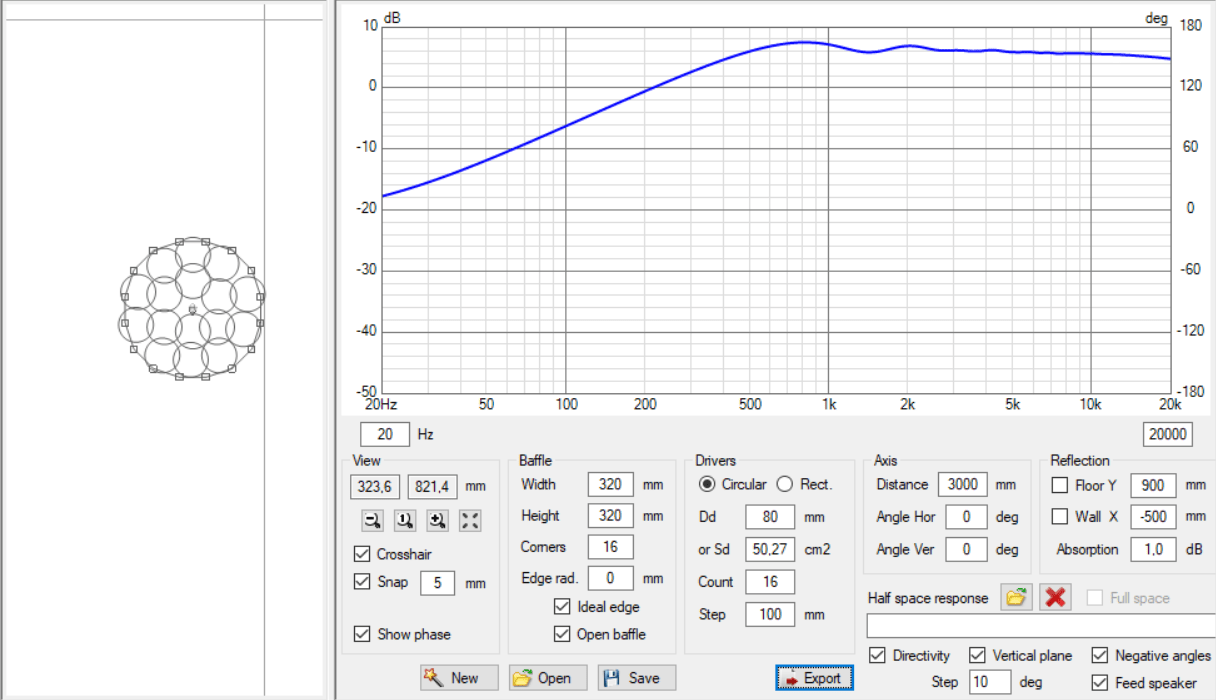Click the Floor Y value field 900
The image size is (1216, 700).
click(x=1153, y=485)
